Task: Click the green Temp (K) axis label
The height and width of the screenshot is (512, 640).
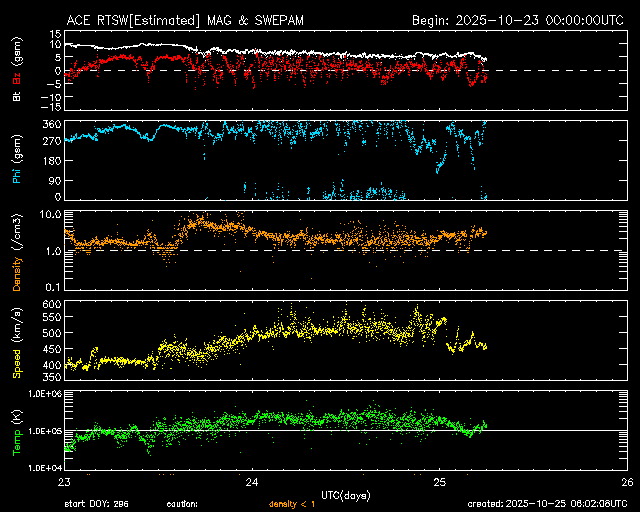Action: pos(16,430)
